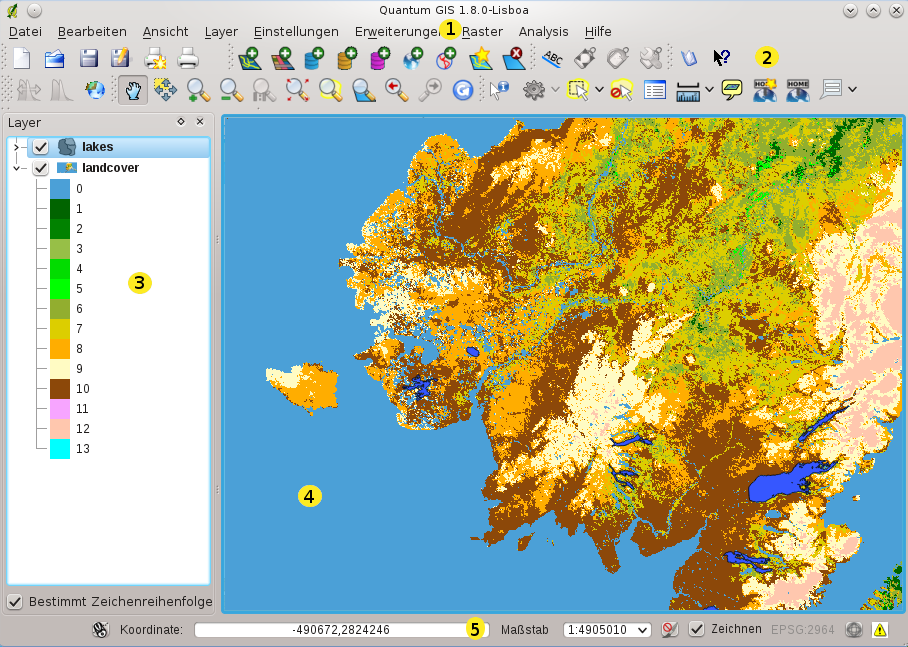Image resolution: width=908 pixels, height=647 pixels.
Task: Create a new spatial bookmark
Action: (x=764, y=90)
